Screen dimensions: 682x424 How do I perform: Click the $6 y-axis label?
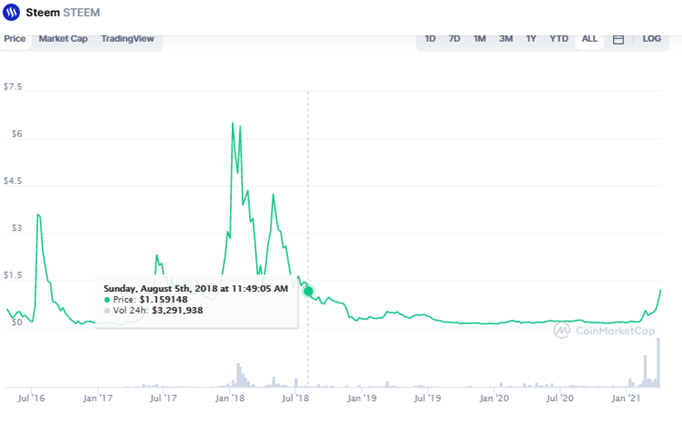coord(17,134)
